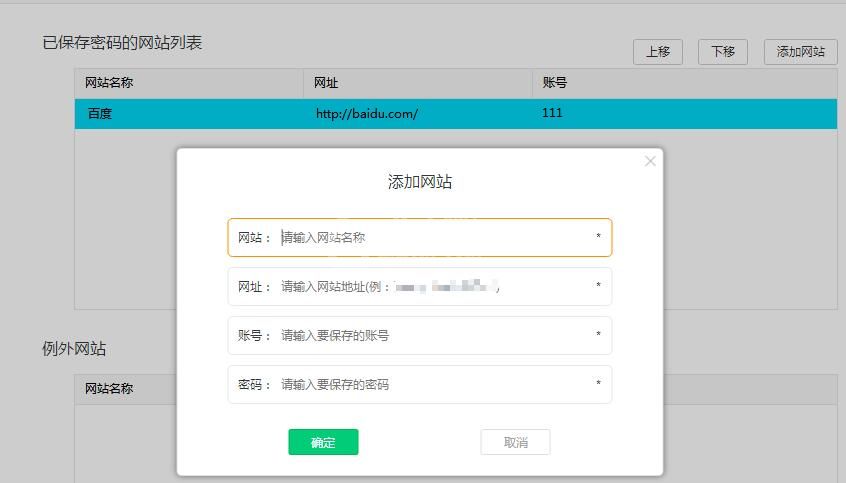Click the account value 111 cell
The image size is (846, 483).
(552, 113)
